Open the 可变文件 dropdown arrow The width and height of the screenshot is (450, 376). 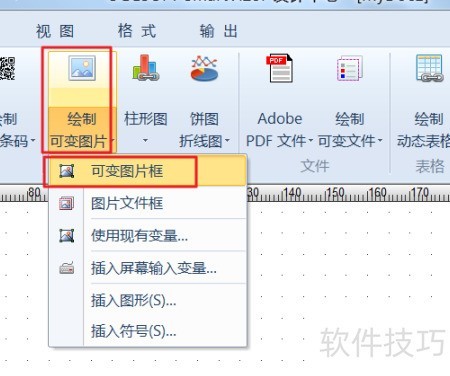click(380, 141)
